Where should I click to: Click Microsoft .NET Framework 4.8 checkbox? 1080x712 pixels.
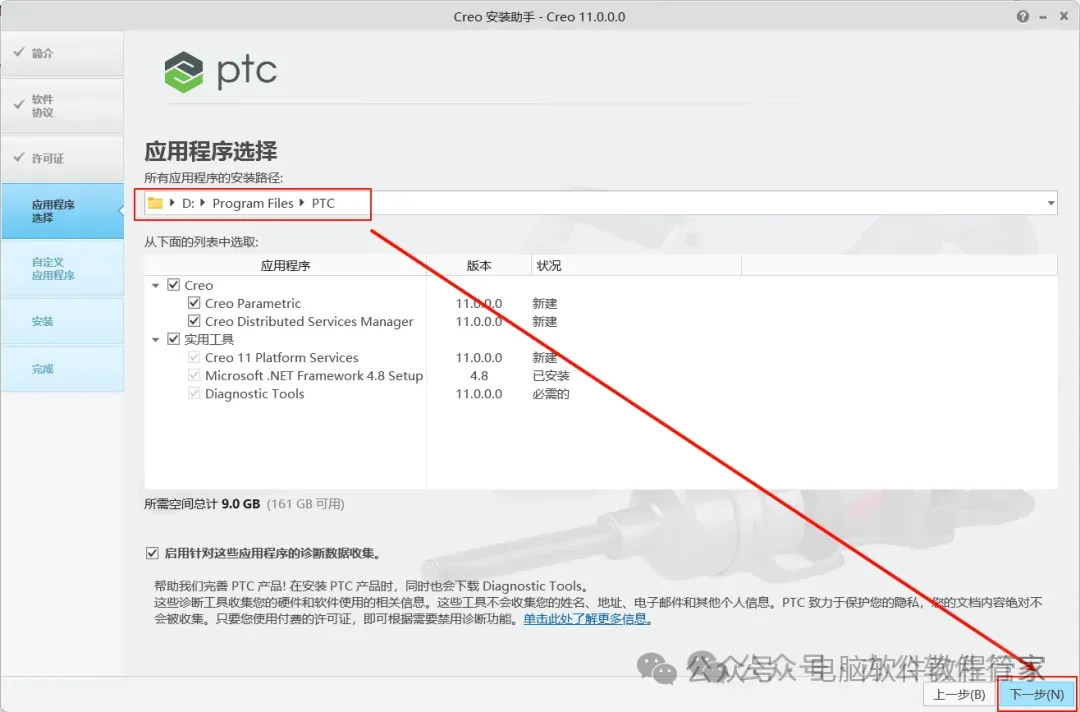click(194, 375)
